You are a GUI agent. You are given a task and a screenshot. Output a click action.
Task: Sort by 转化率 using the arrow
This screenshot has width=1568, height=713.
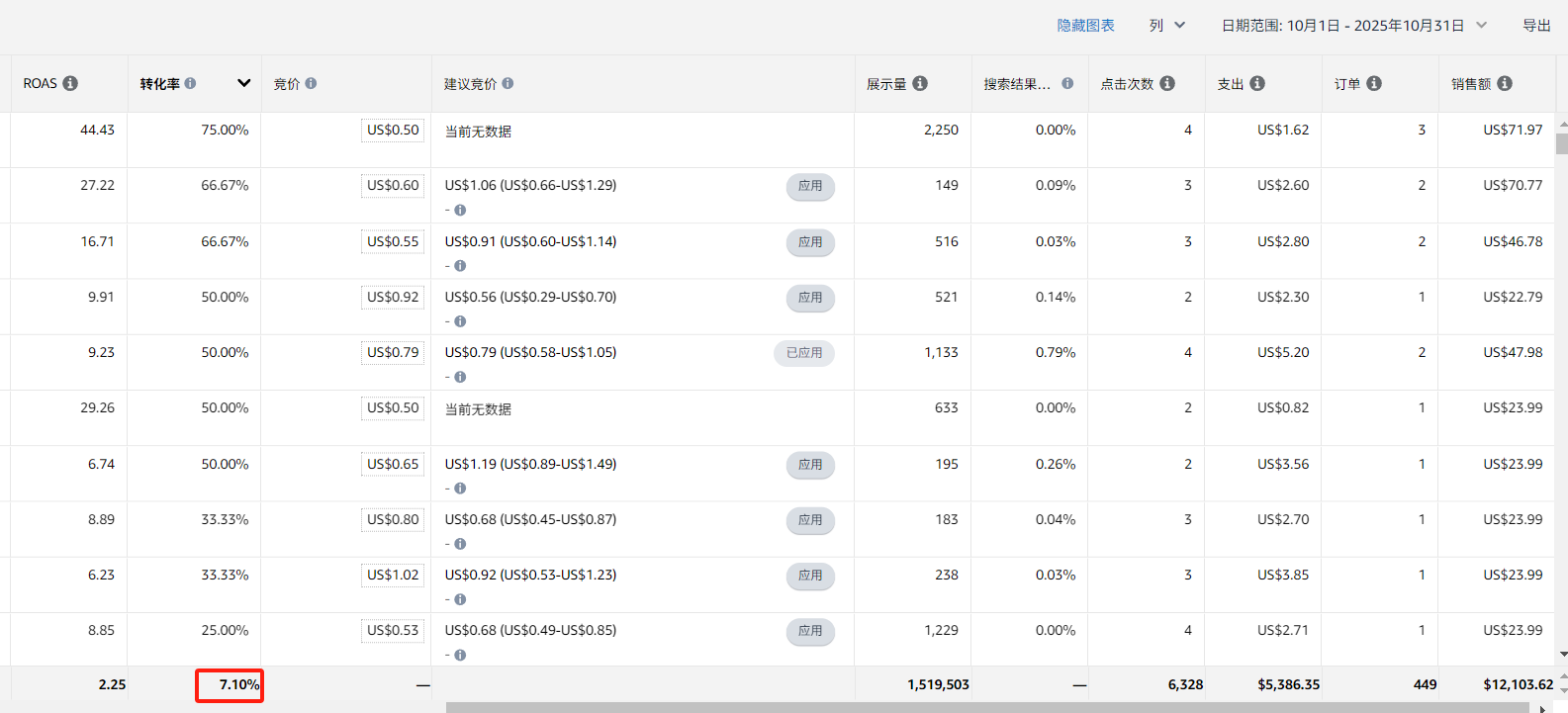(243, 83)
